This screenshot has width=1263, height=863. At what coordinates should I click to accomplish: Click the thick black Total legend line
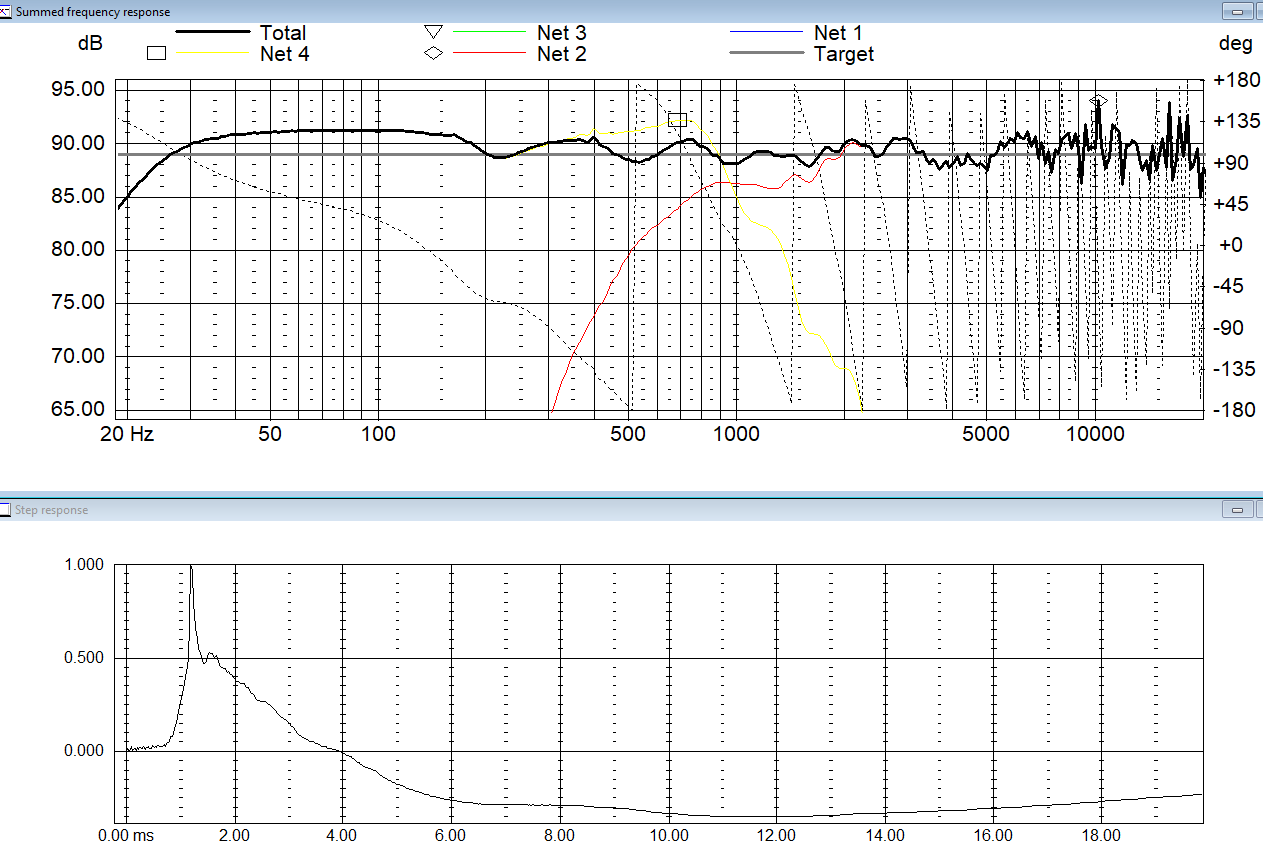click(x=213, y=33)
